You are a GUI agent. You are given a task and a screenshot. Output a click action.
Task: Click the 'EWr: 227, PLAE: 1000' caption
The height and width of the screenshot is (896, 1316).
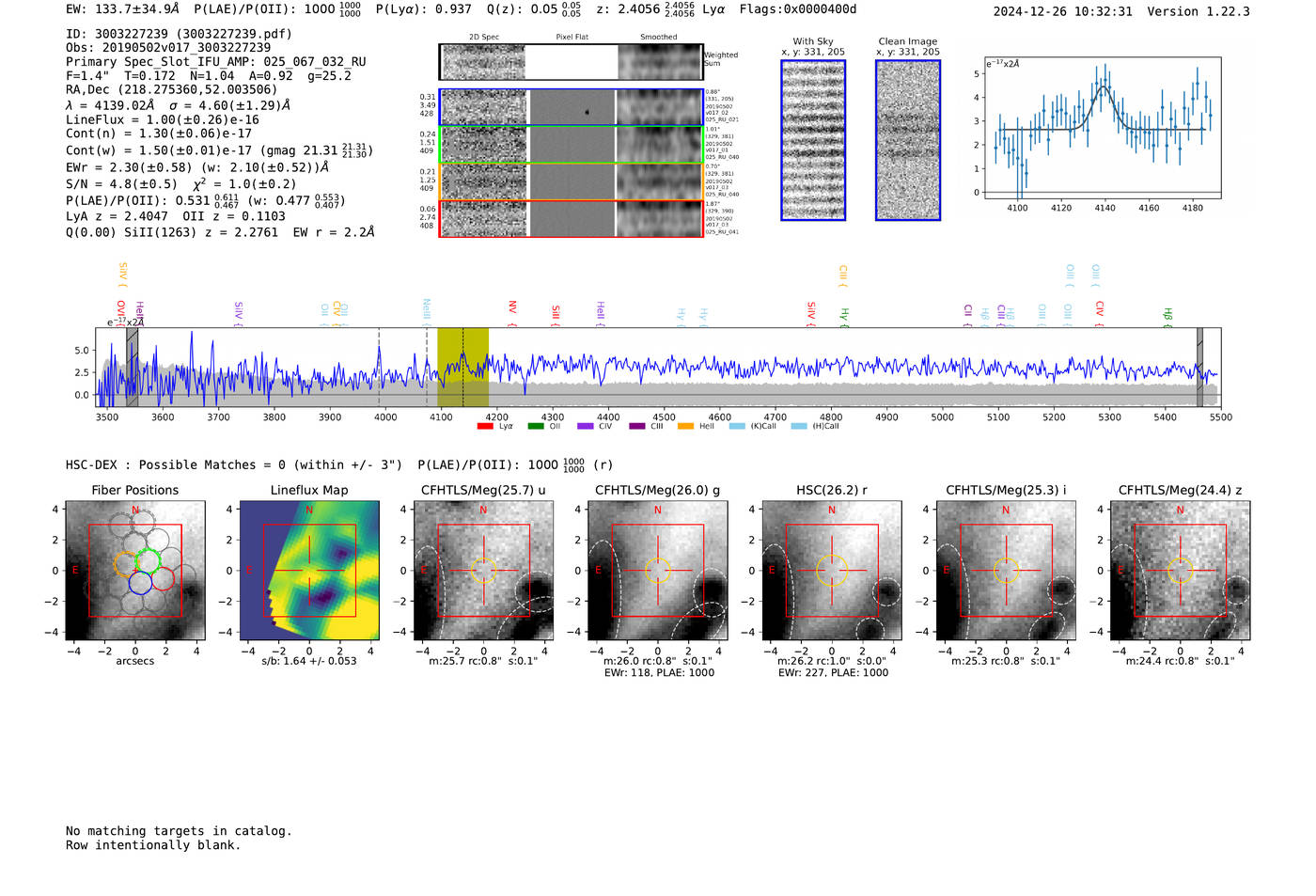pos(831,672)
